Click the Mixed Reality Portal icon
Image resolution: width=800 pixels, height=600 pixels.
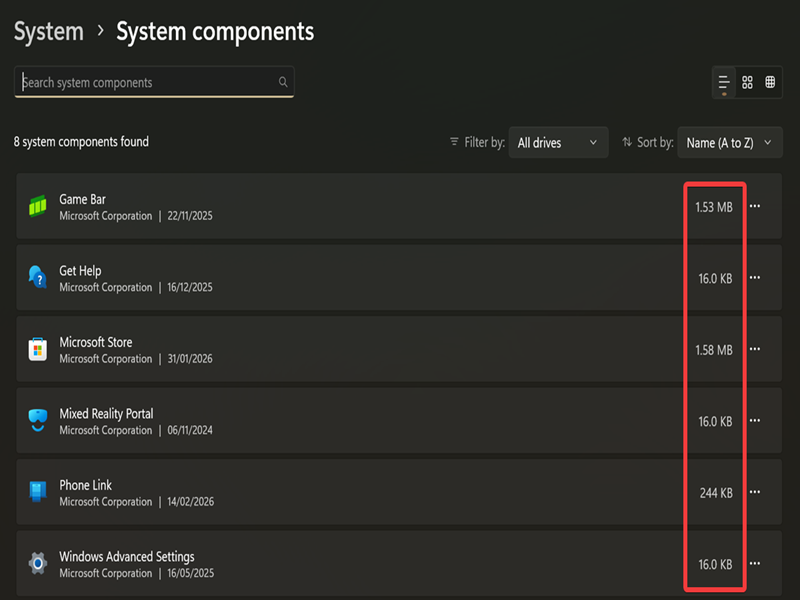(x=37, y=420)
